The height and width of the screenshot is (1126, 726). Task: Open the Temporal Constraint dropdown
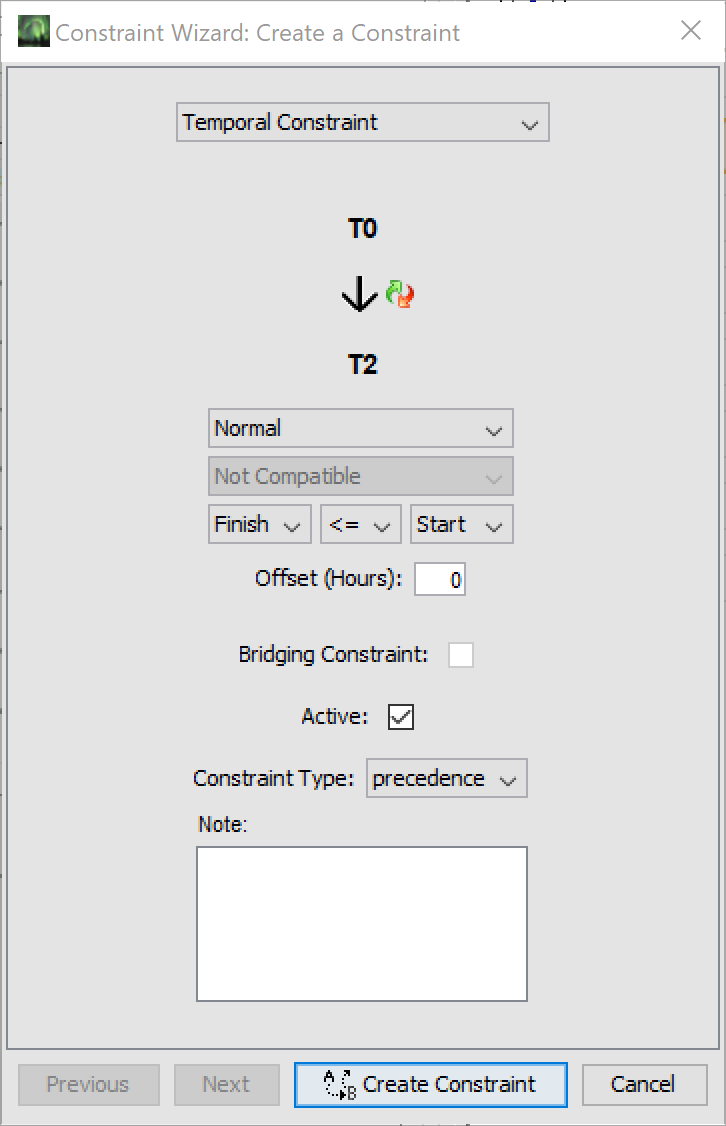(362, 123)
